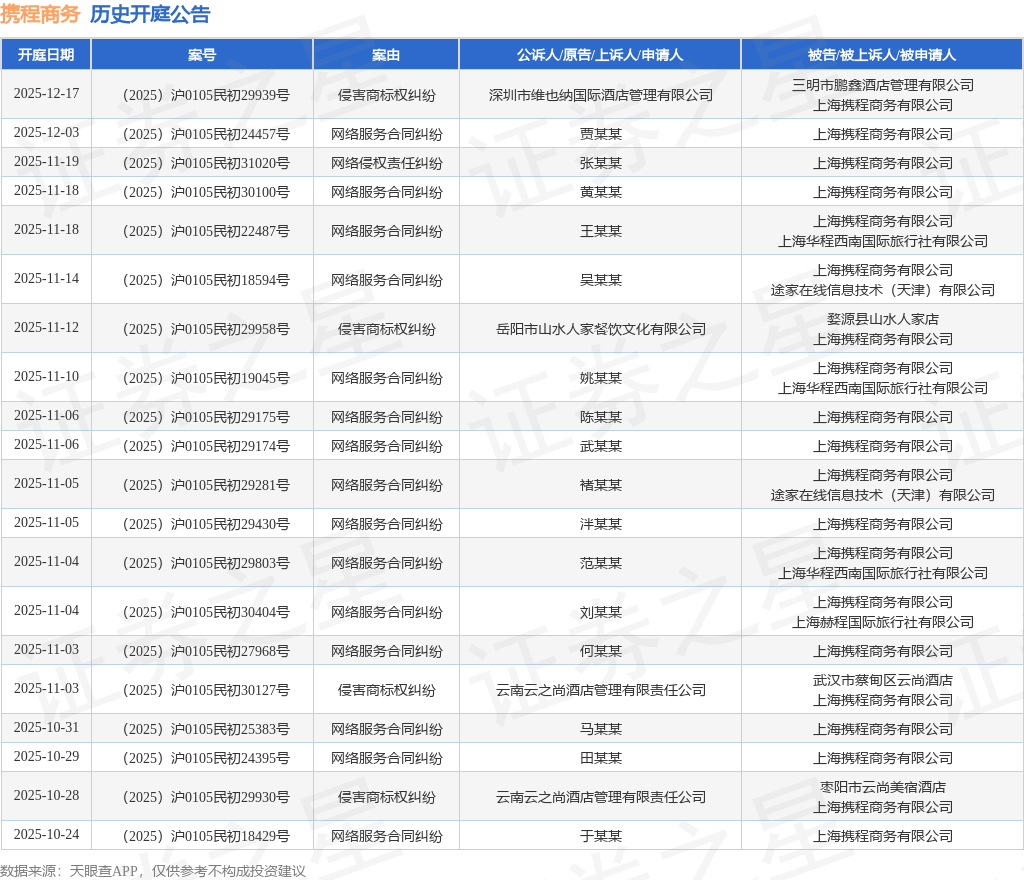
Task: Click plaintiff name 刘某某
Action: point(601,612)
